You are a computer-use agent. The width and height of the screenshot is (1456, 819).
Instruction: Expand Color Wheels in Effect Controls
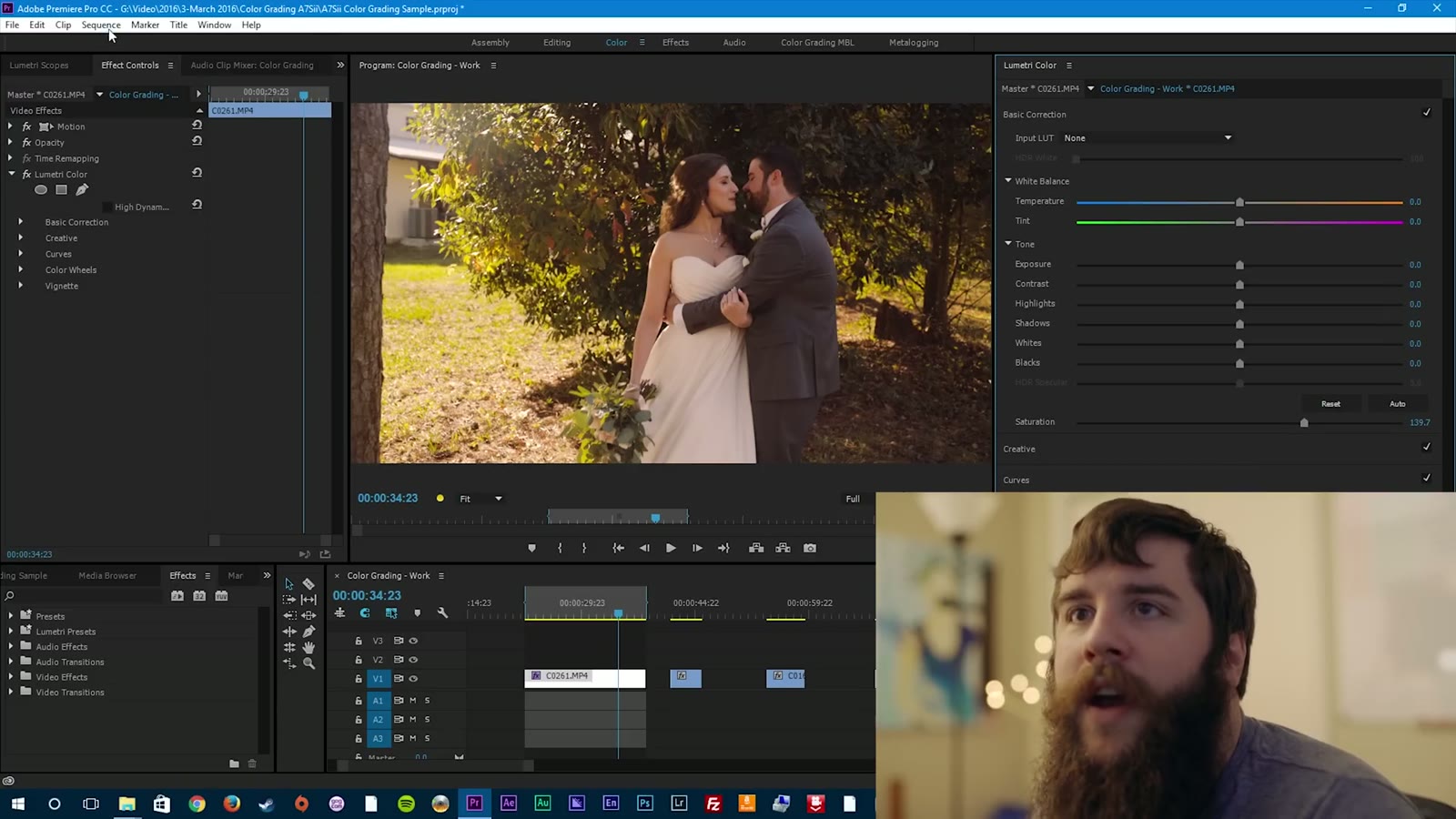(x=20, y=269)
